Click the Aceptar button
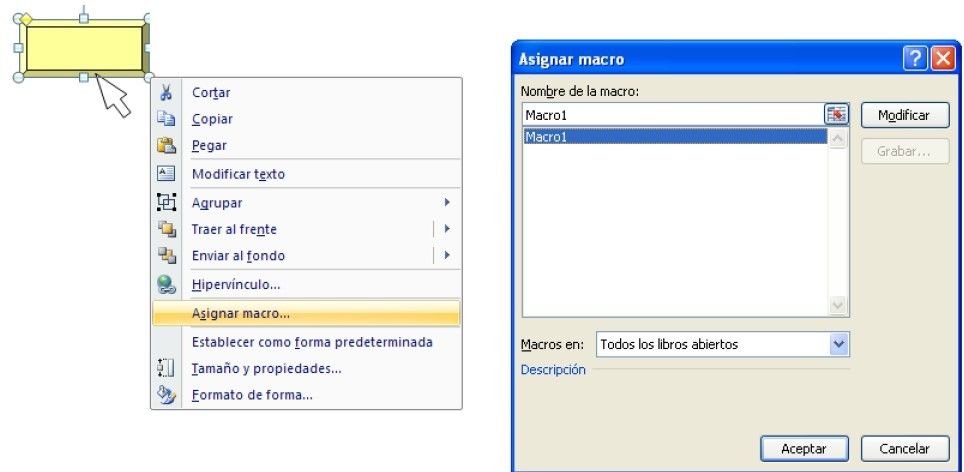The width and height of the screenshot is (964, 472). (804, 449)
